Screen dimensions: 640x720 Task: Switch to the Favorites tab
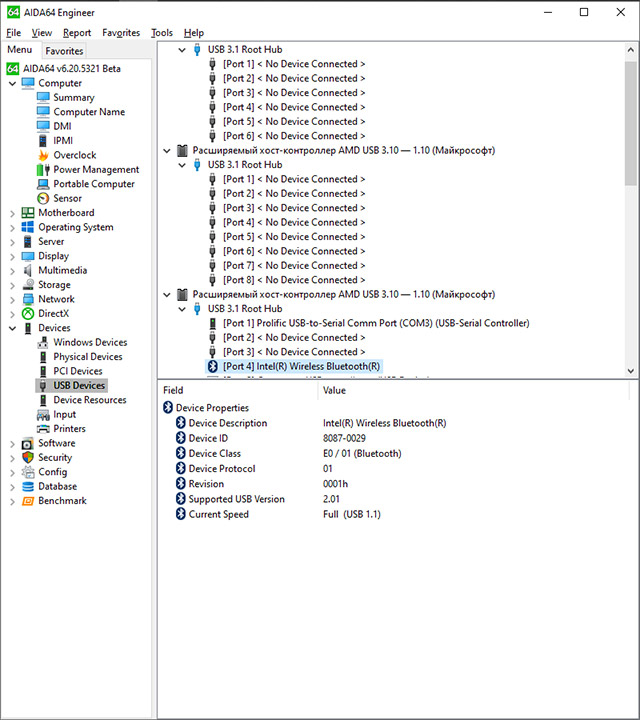64,51
